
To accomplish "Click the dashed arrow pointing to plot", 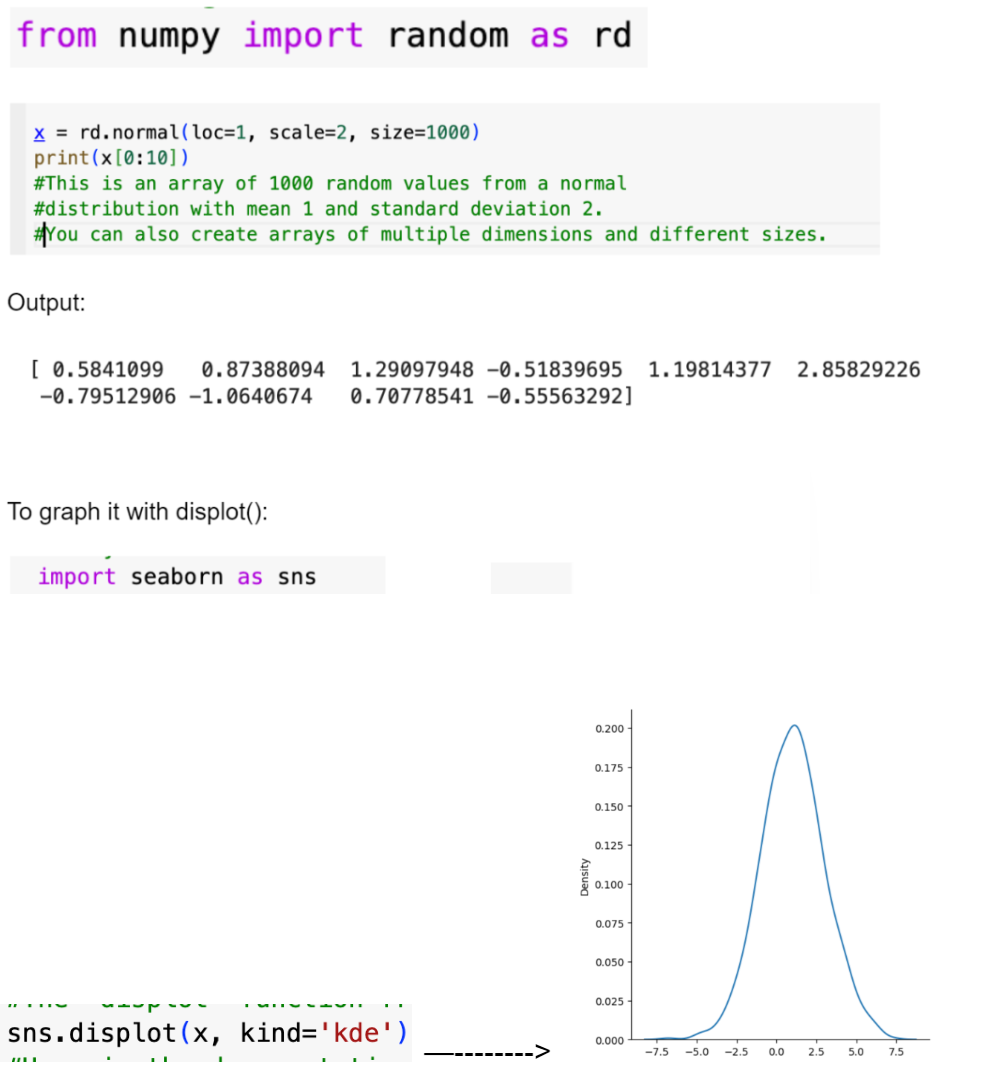I will tap(487, 1051).
